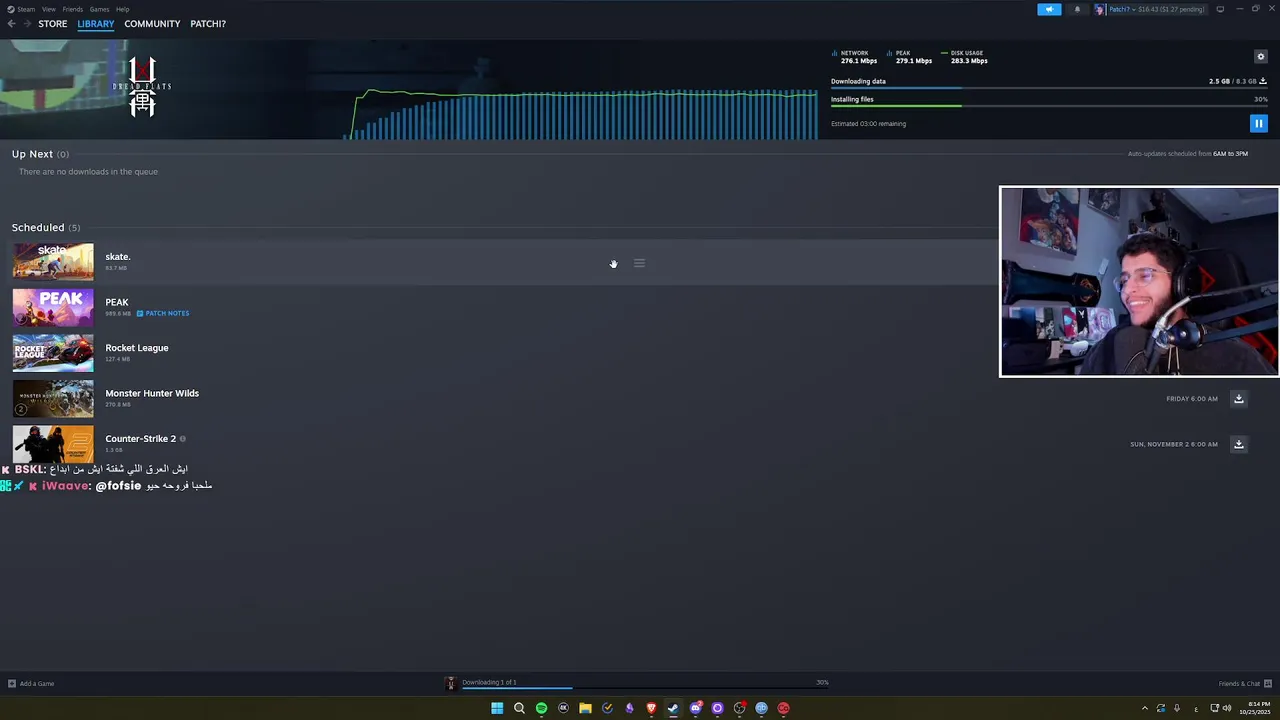1280x720 pixels.
Task: Click Add a Game
Action: [31, 684]
